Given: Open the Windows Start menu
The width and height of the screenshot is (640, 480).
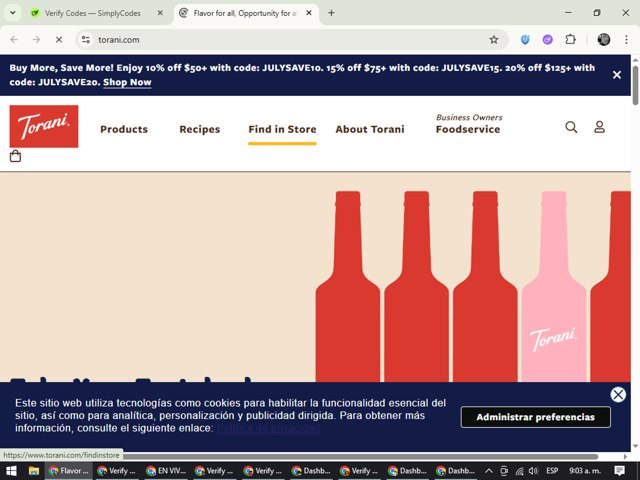Looking at the screenshot, I should coord(11,471).
